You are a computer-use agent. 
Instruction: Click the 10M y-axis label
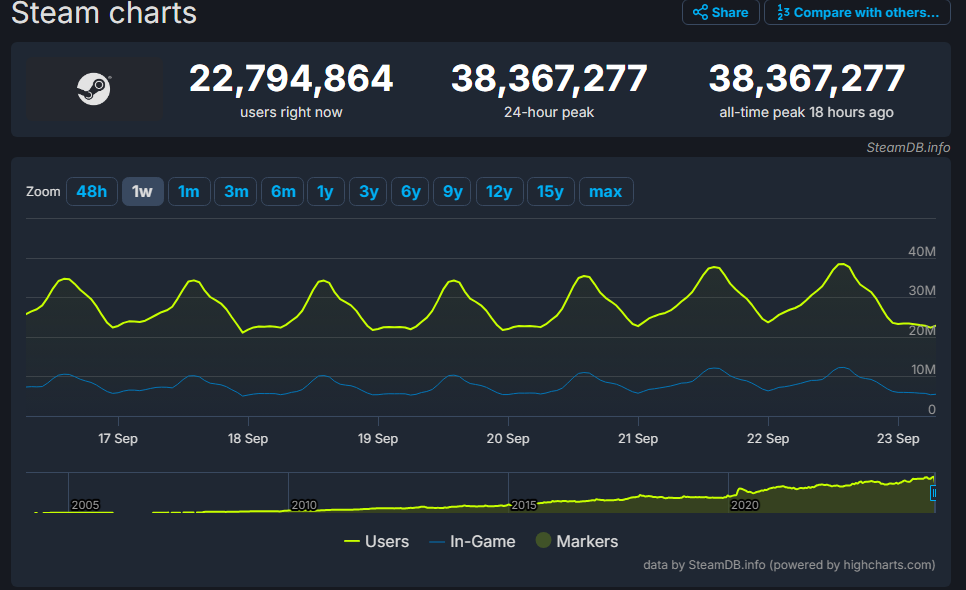[x=923, y=370]
